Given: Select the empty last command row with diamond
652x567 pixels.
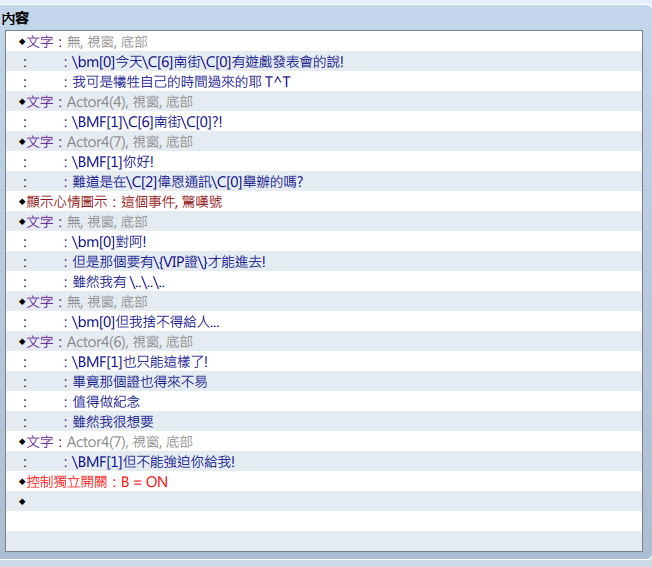Looking at the screenshot, I should tap(324, 501).
